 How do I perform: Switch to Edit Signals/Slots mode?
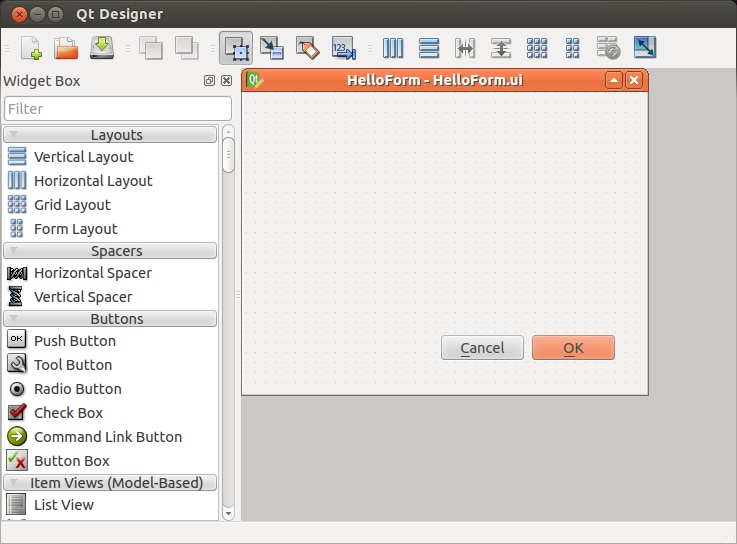272,48
